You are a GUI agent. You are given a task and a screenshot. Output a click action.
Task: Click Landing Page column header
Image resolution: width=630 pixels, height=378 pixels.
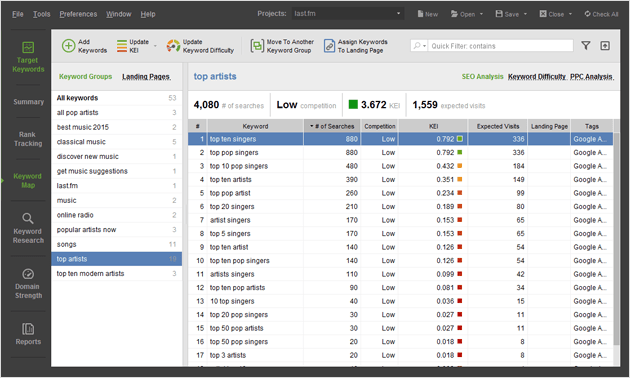[549, 126]
